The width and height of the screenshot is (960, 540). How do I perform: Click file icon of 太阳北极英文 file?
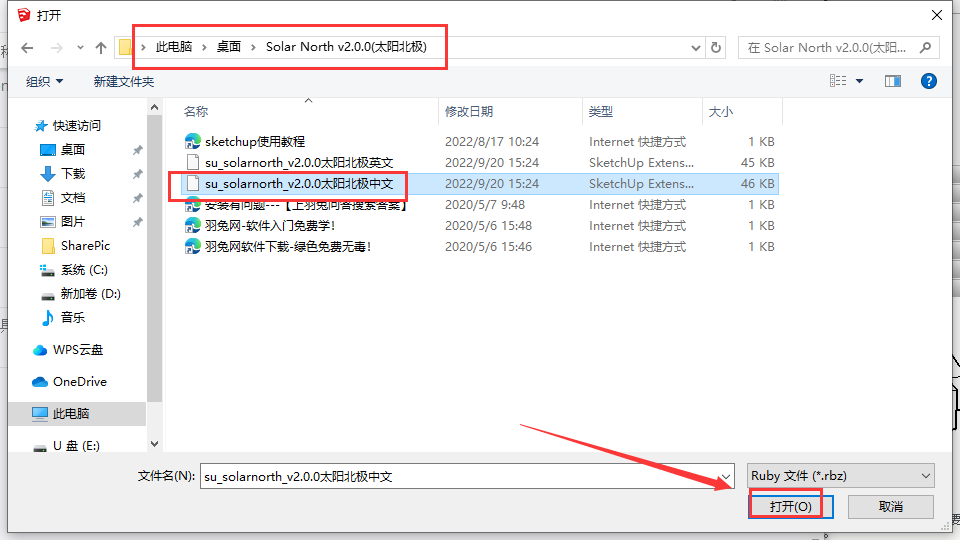[x=193, y=162]
